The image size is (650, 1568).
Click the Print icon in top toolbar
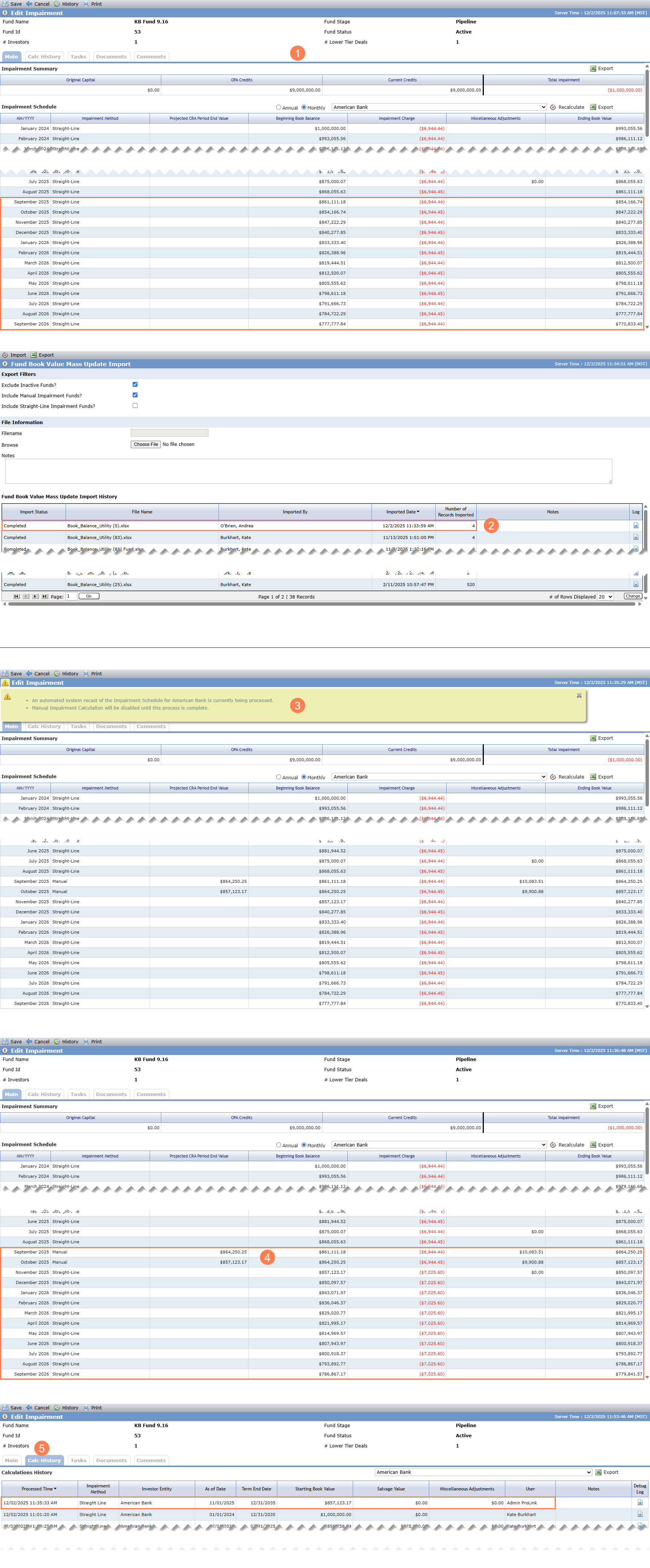pos(86,4)
